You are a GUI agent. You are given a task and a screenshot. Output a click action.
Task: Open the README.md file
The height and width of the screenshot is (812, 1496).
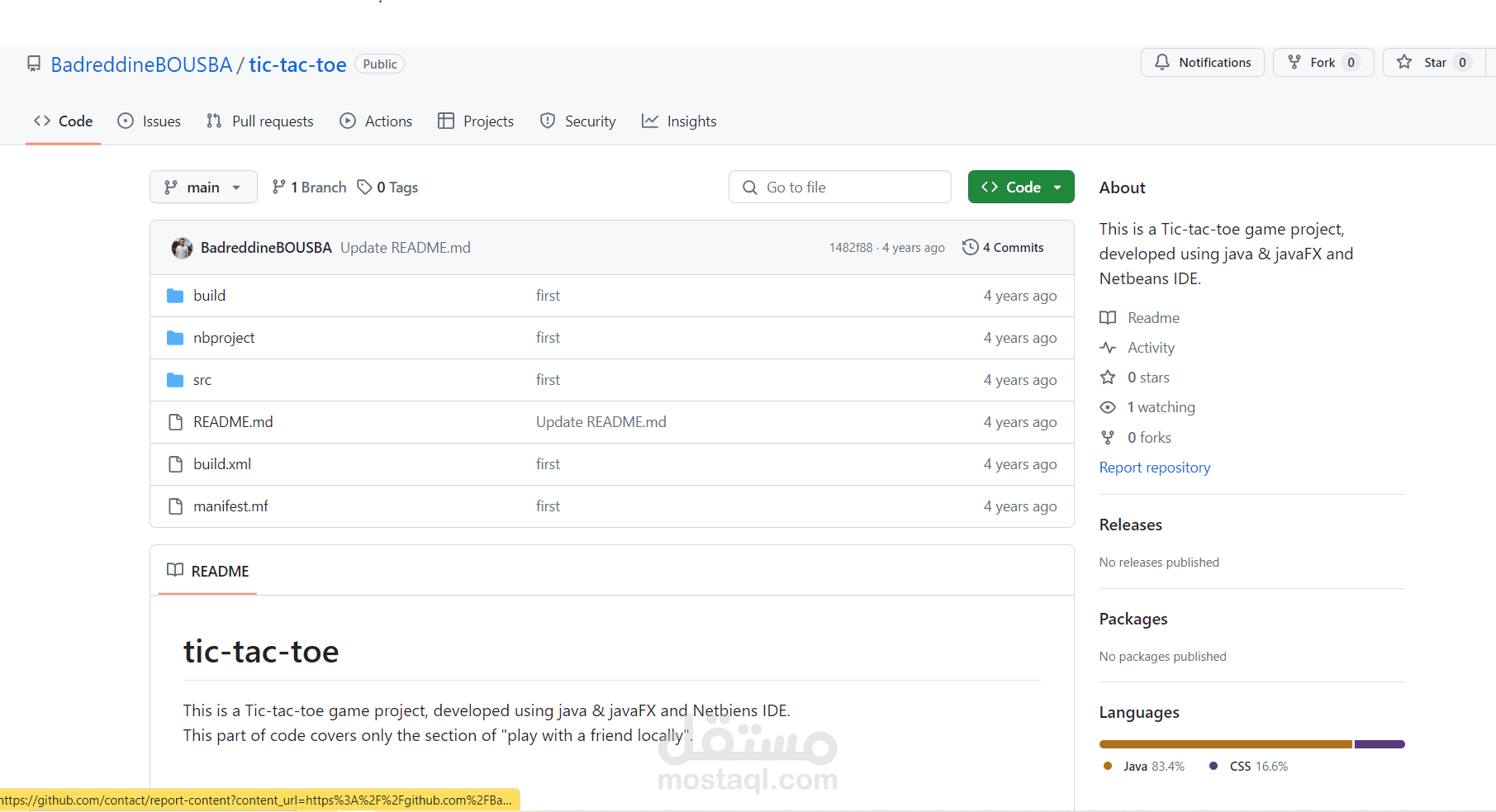pos(233,422)
